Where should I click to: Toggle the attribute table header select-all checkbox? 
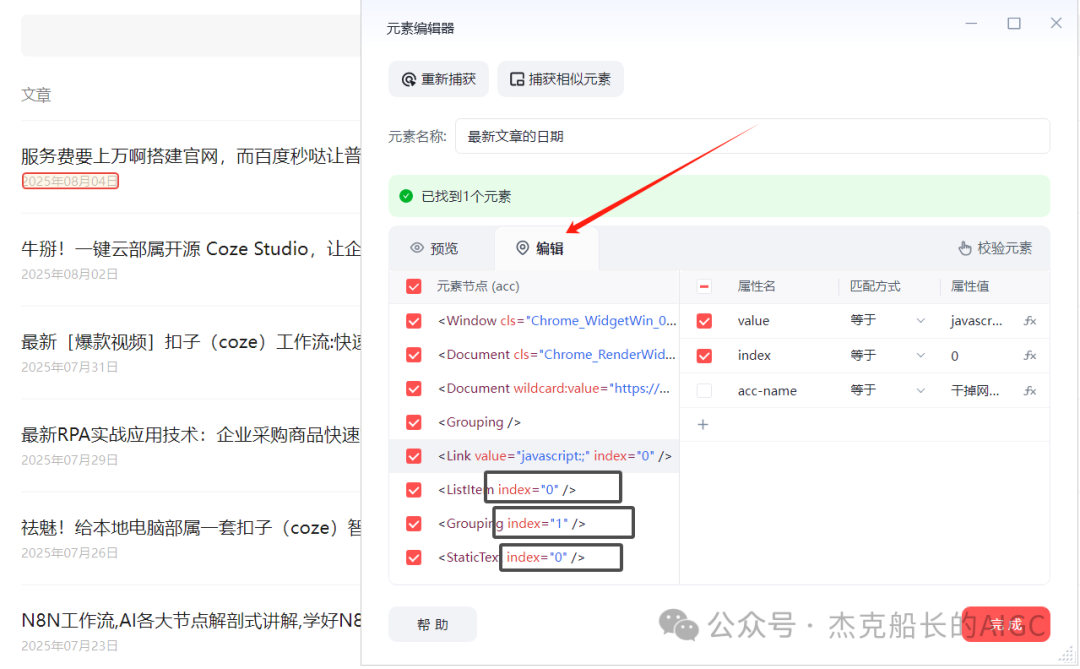pyautogui.click(x=704, y=287)
